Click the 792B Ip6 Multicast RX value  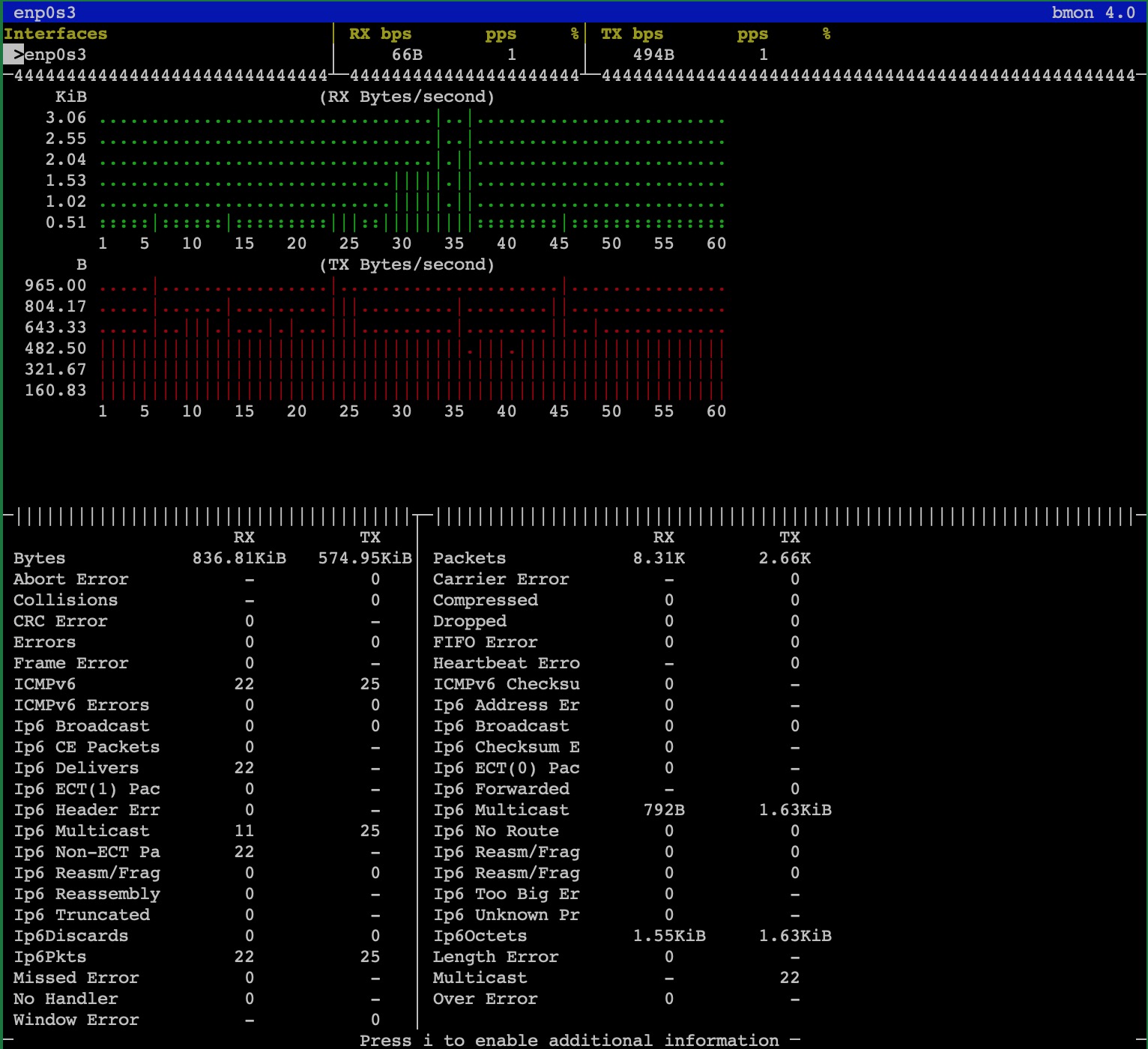click(664, 810)
